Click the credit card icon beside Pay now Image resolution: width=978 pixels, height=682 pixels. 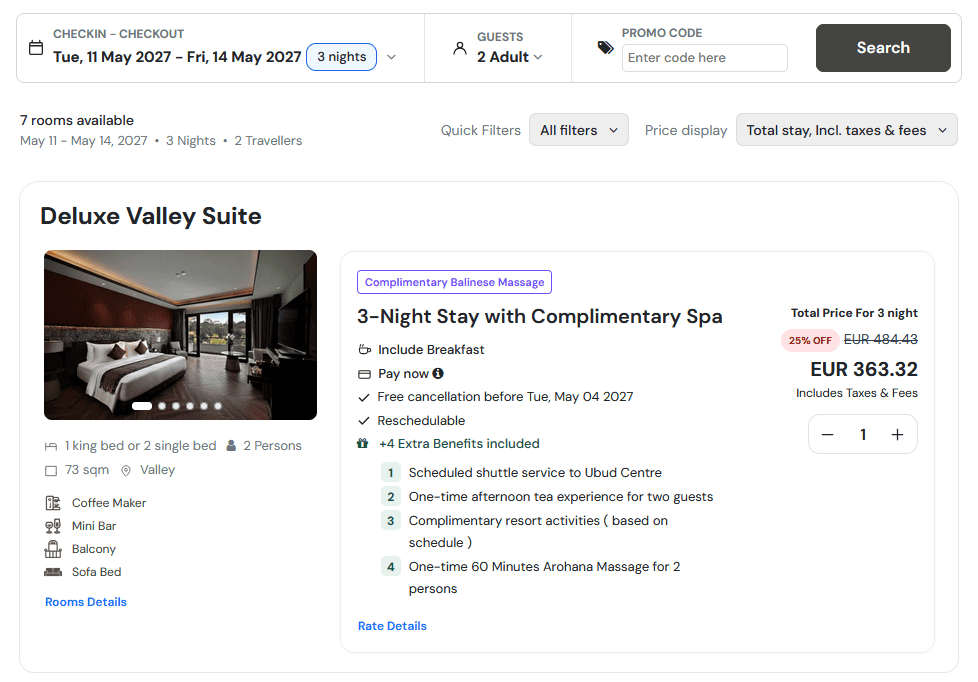[x=364, y=374]
